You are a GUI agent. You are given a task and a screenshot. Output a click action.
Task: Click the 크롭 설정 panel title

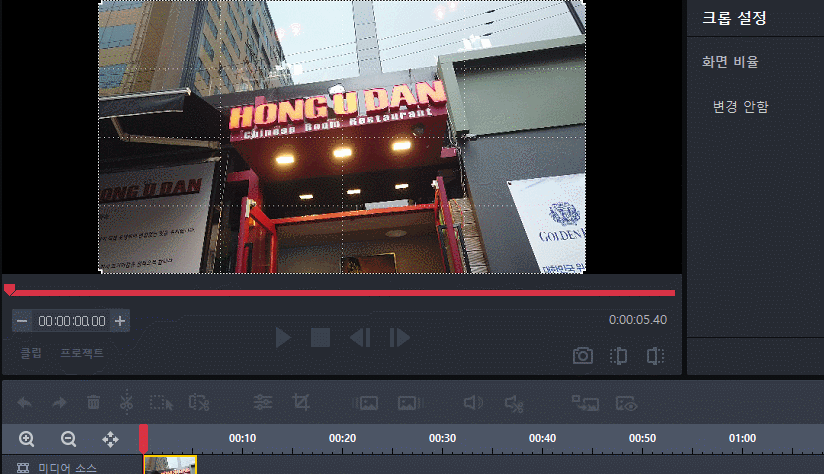734,18
